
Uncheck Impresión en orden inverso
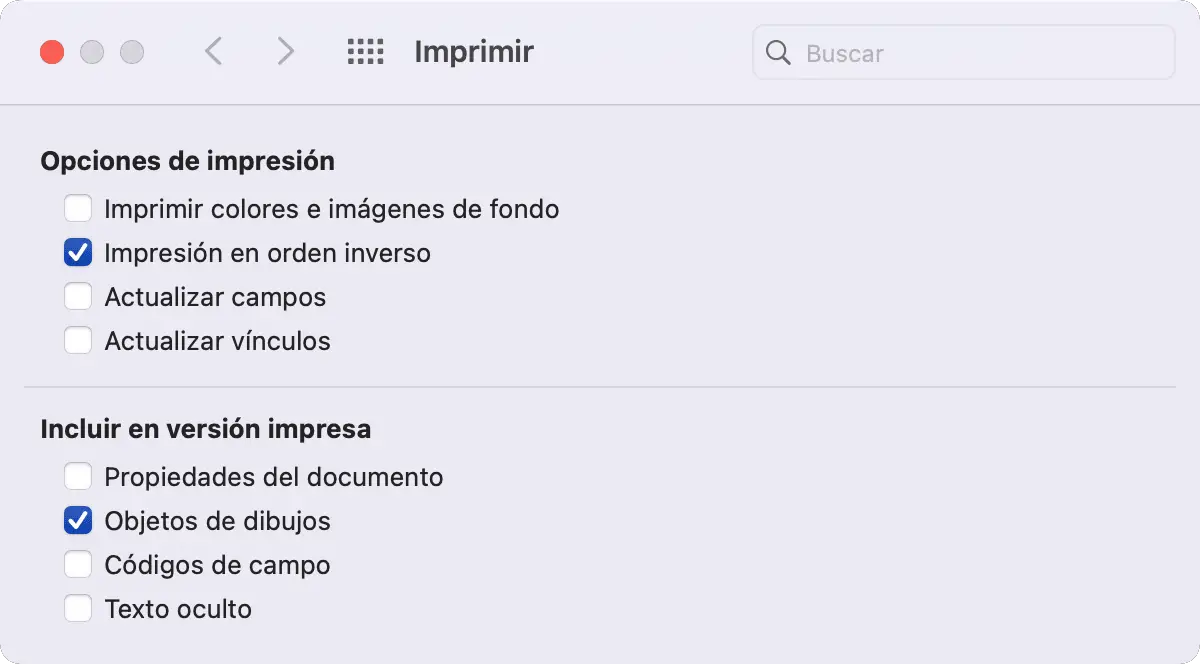78,253
